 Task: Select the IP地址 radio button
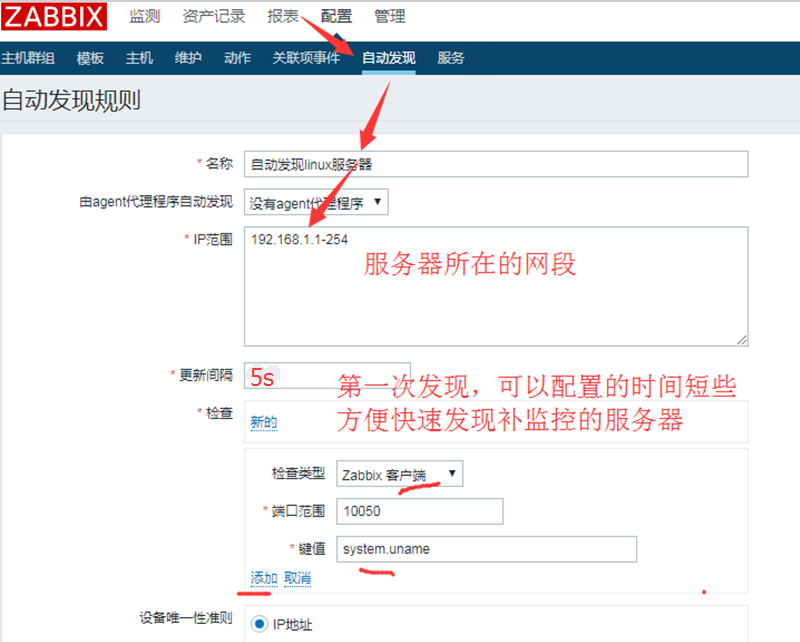pyautogui.click(x=259, y=624)
